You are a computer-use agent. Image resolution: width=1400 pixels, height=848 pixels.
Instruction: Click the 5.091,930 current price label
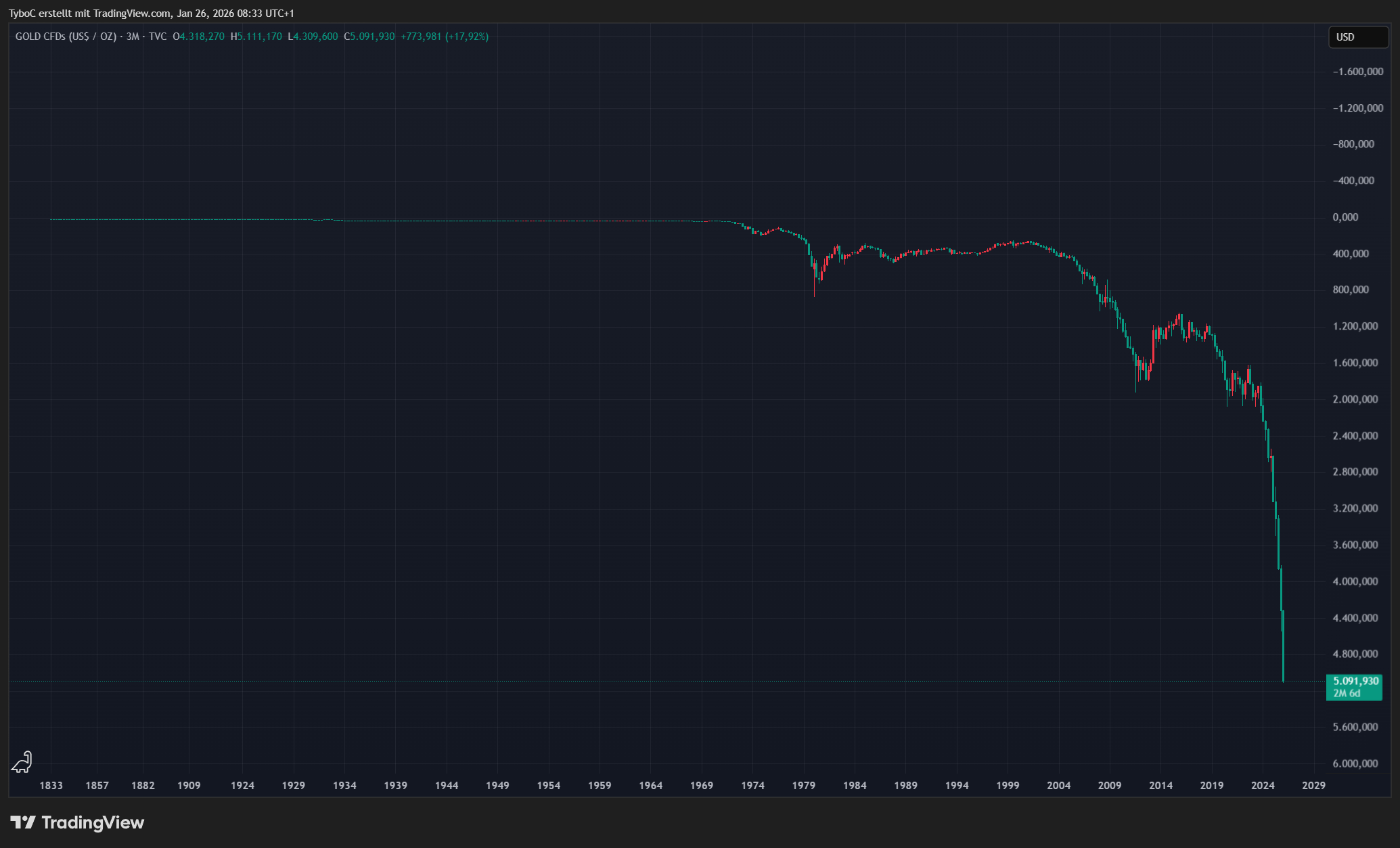[1355, 681]
